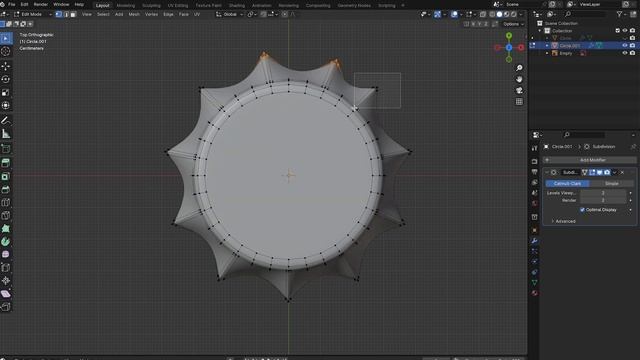Hide Circle.001 with its eye icon

pos(624,46)
